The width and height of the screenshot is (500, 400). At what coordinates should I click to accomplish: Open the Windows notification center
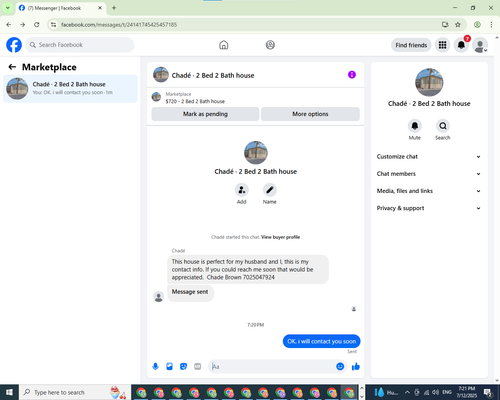[x=488, y=393]
